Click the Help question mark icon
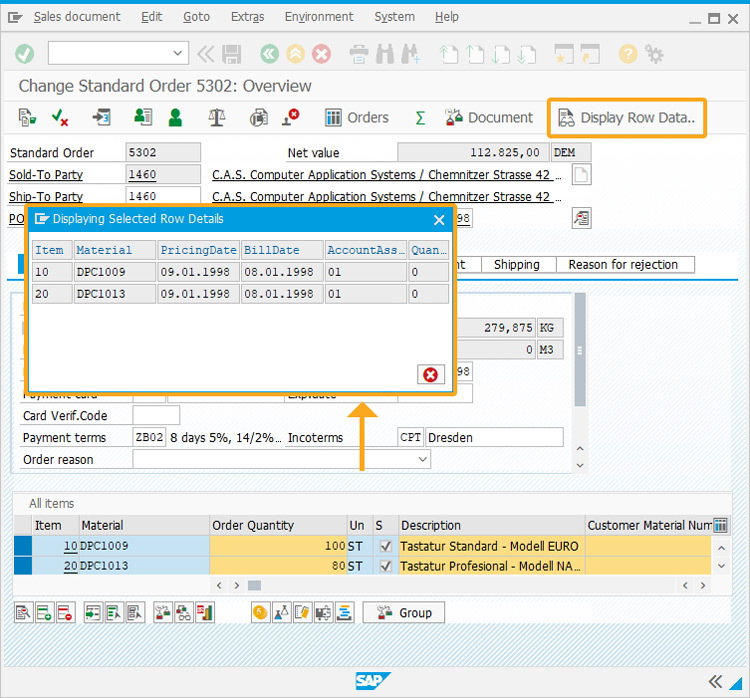Viewport: 750px width, 698px height. pos(628,54)
